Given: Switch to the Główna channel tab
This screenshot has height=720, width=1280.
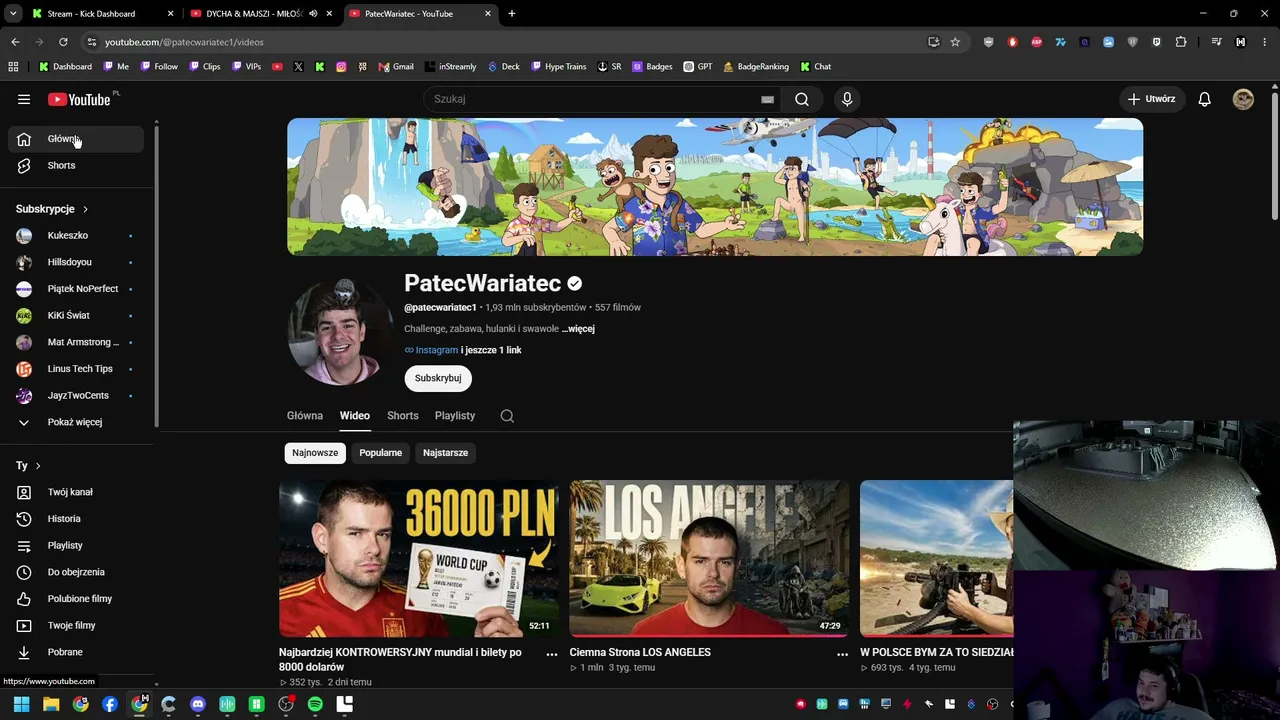Looking at the screenshot, I should pos(305,416).
